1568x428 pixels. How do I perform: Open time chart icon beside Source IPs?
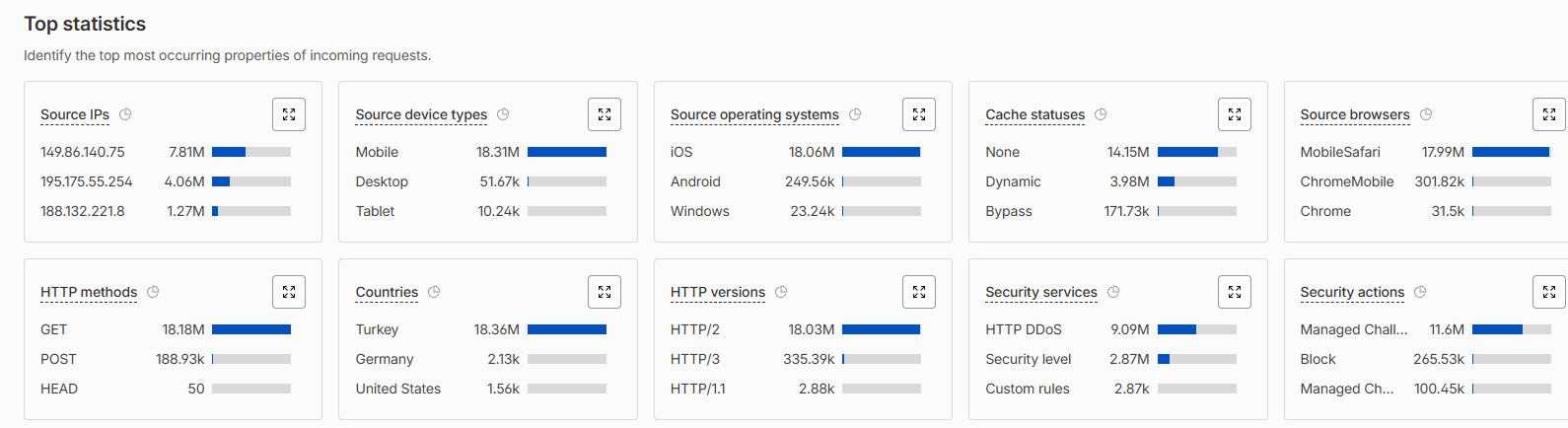tap(125, 114)
